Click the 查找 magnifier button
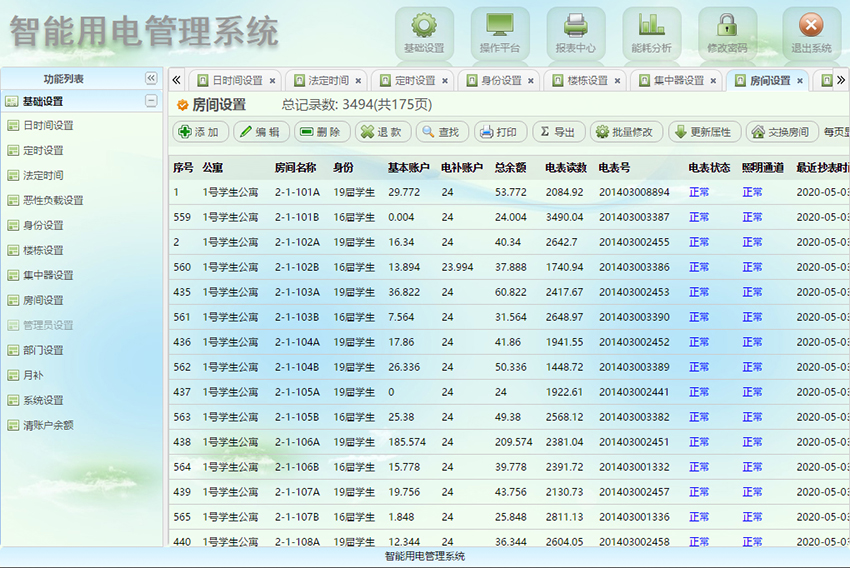 click(x=440, y=132)
